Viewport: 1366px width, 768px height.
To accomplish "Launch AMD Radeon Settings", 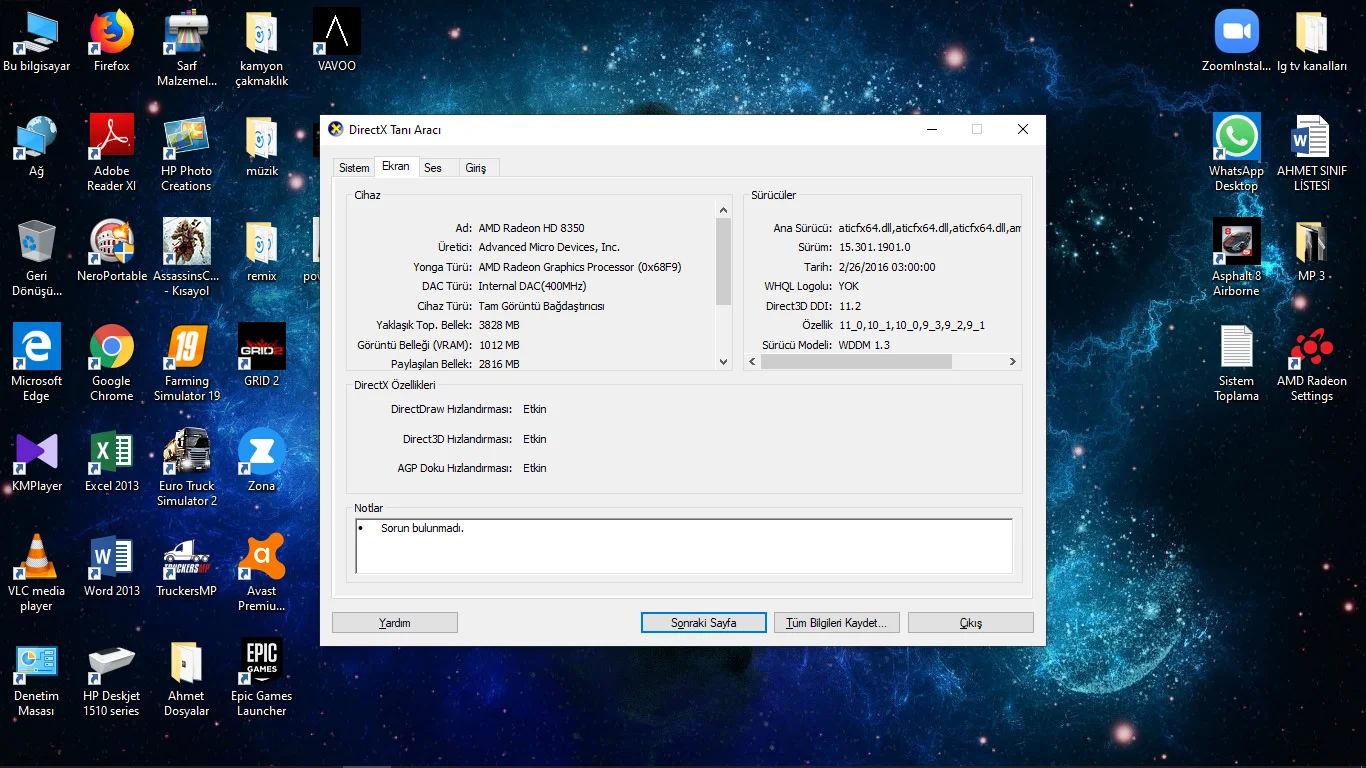I will 1312,364.
